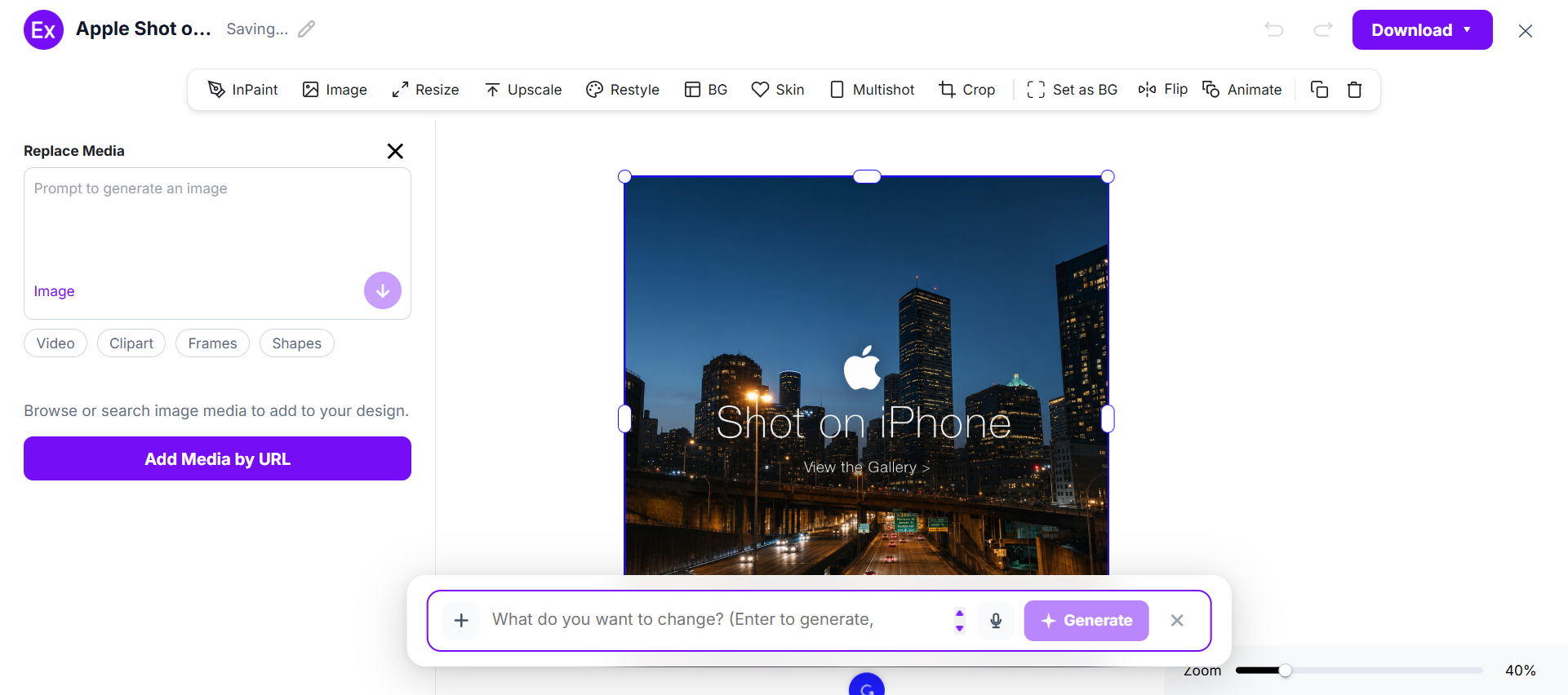The height and width of the screenshot is (695, 1568).
Task: Switch to the Clipart media tab
Action: 131,343
